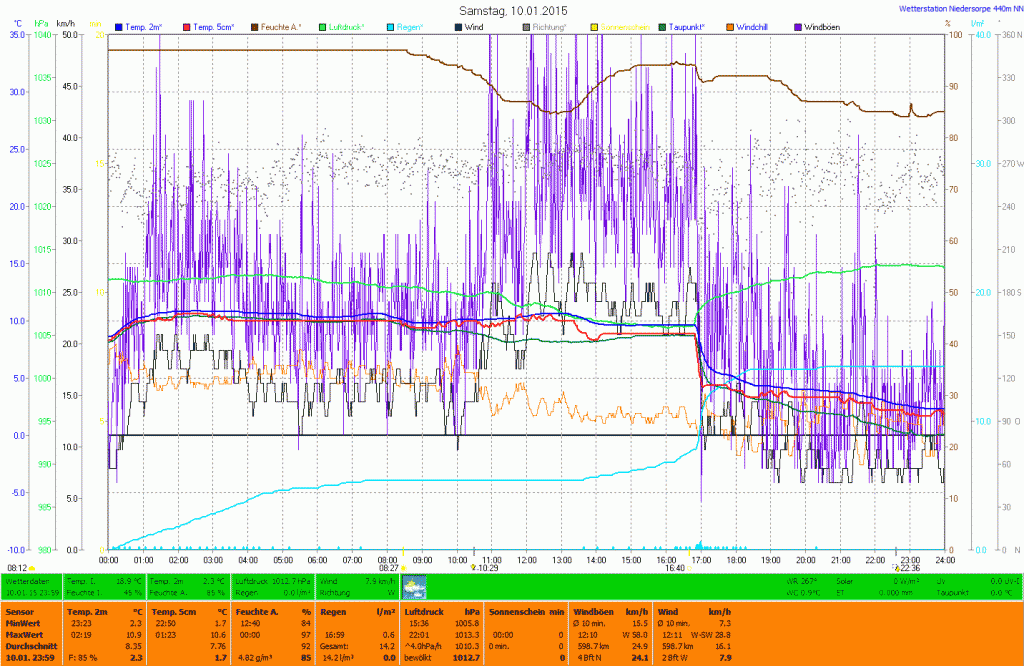Click the Sensor header in orange table
Viewport: 1024px width, 666px height.
(19, 611)
